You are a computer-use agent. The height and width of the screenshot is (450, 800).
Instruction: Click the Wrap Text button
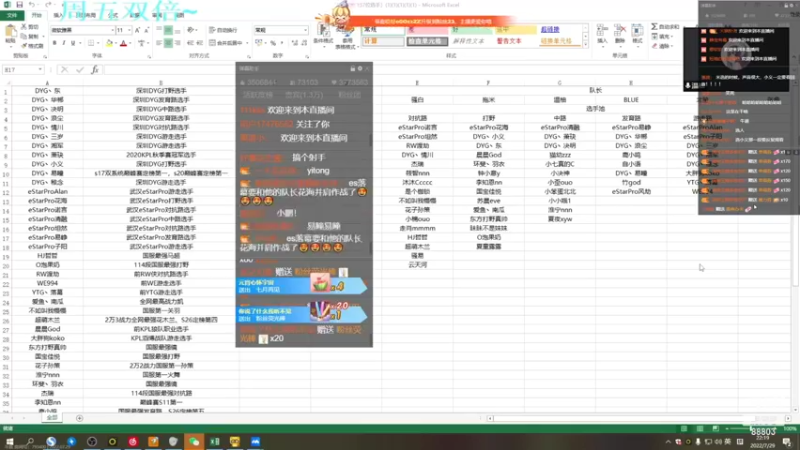coord(223,30)
